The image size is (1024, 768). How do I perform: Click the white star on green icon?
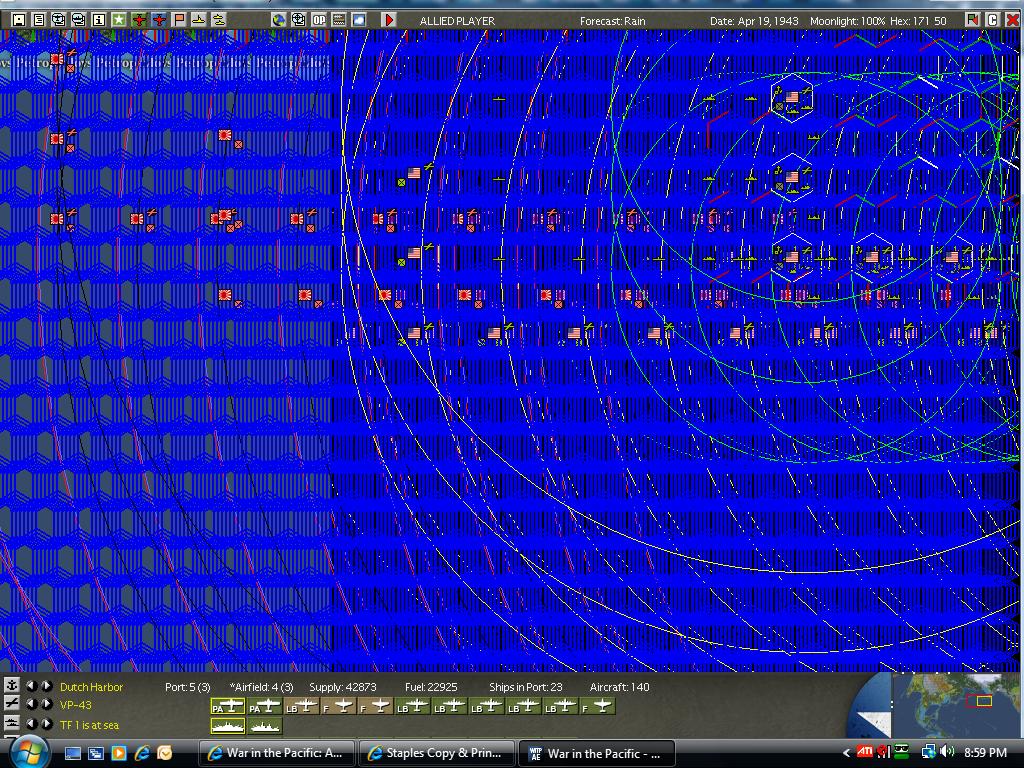coord(118,20)
